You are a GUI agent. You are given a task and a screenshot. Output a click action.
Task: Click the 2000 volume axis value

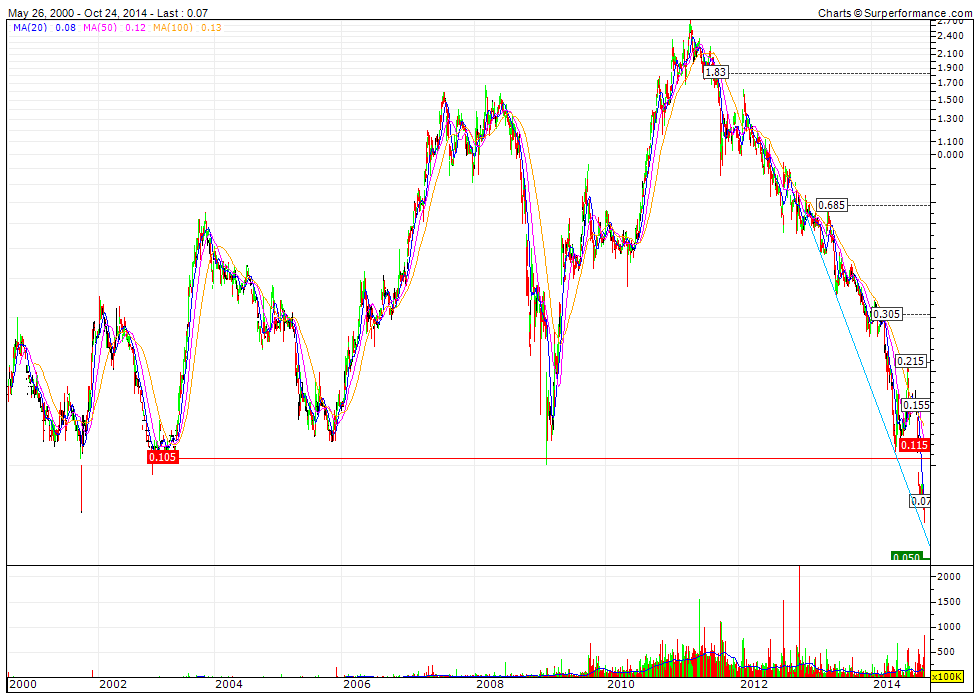point(948,578)
